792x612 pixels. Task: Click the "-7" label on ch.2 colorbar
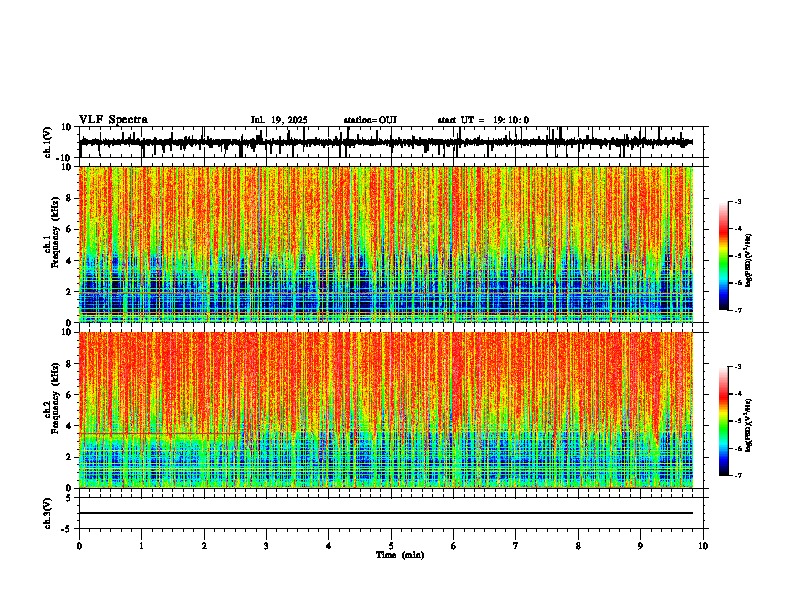737,475
